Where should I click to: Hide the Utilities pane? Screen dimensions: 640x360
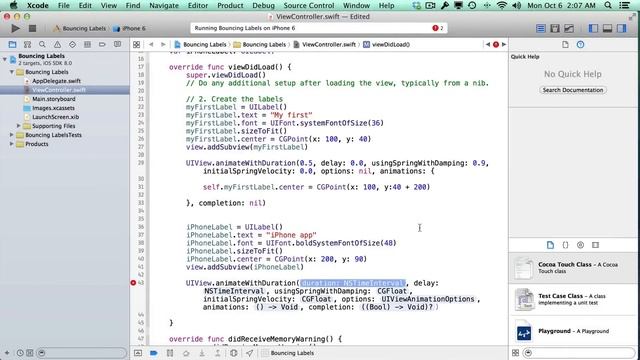click(x=622, y=28)
